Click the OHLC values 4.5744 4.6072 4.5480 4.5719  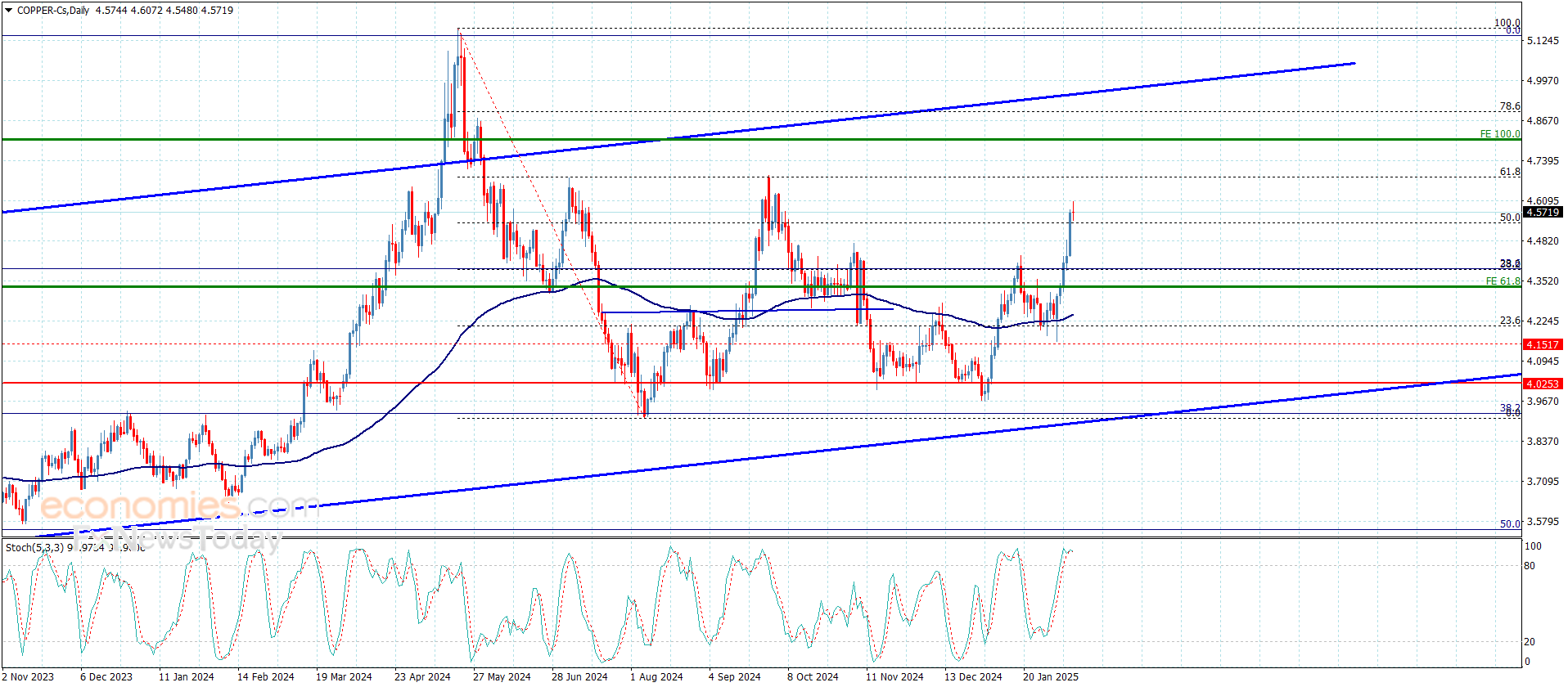164,11
